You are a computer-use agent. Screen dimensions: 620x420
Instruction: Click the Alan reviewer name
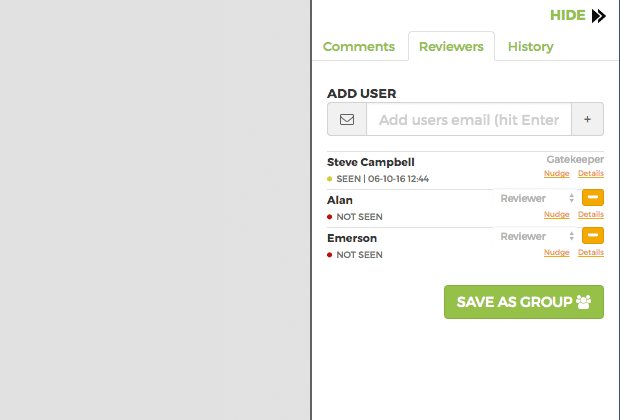(340, 200)
